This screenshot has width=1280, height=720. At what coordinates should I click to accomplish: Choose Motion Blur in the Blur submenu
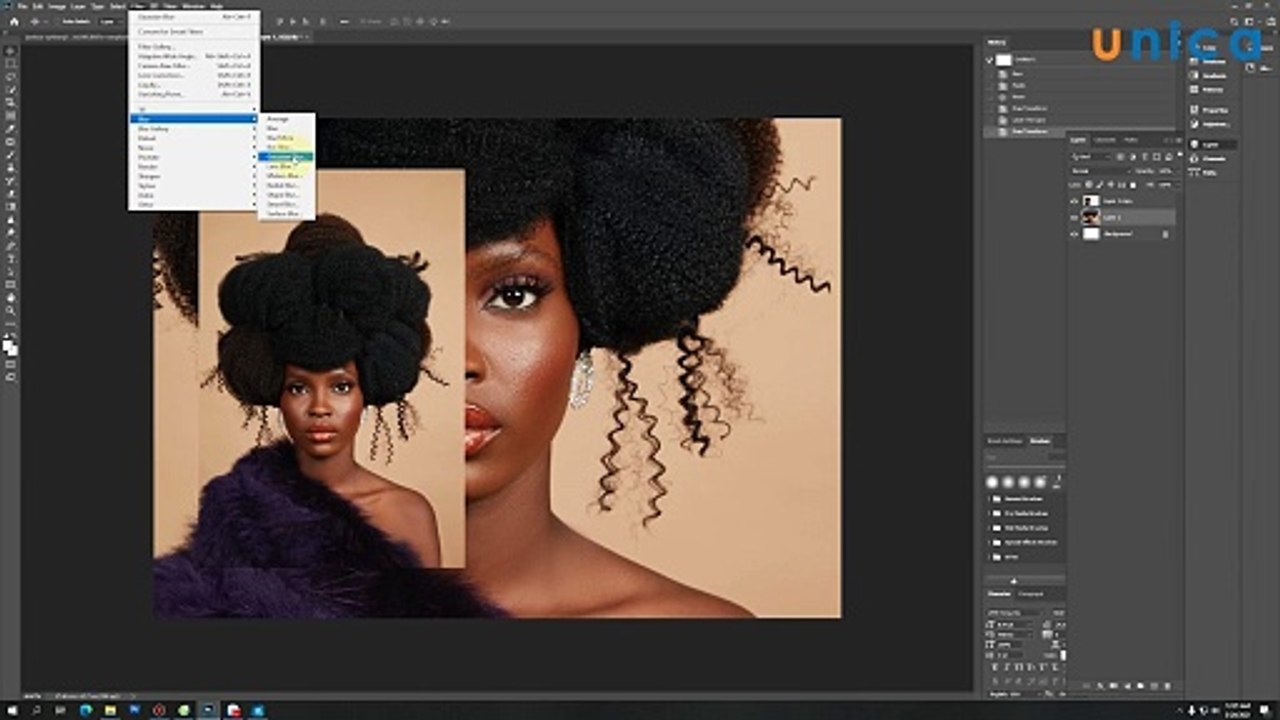point(285,176)
